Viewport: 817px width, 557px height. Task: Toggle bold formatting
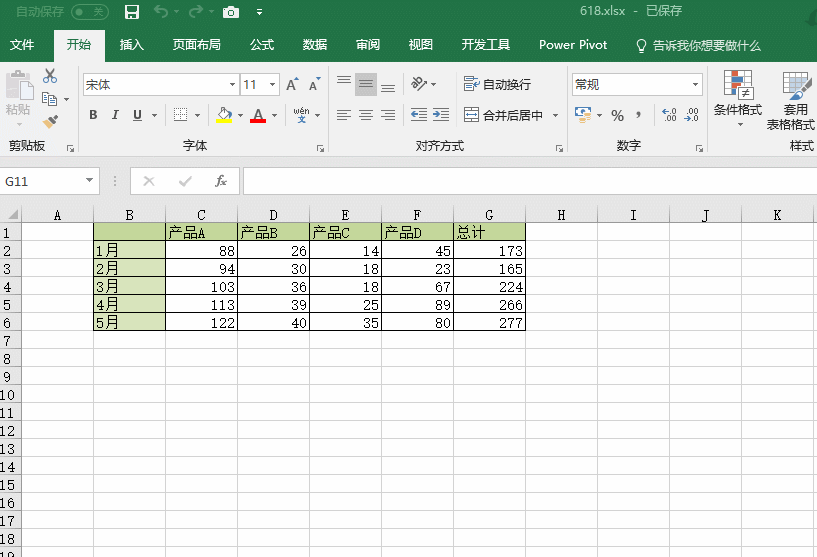pos(93,115)
